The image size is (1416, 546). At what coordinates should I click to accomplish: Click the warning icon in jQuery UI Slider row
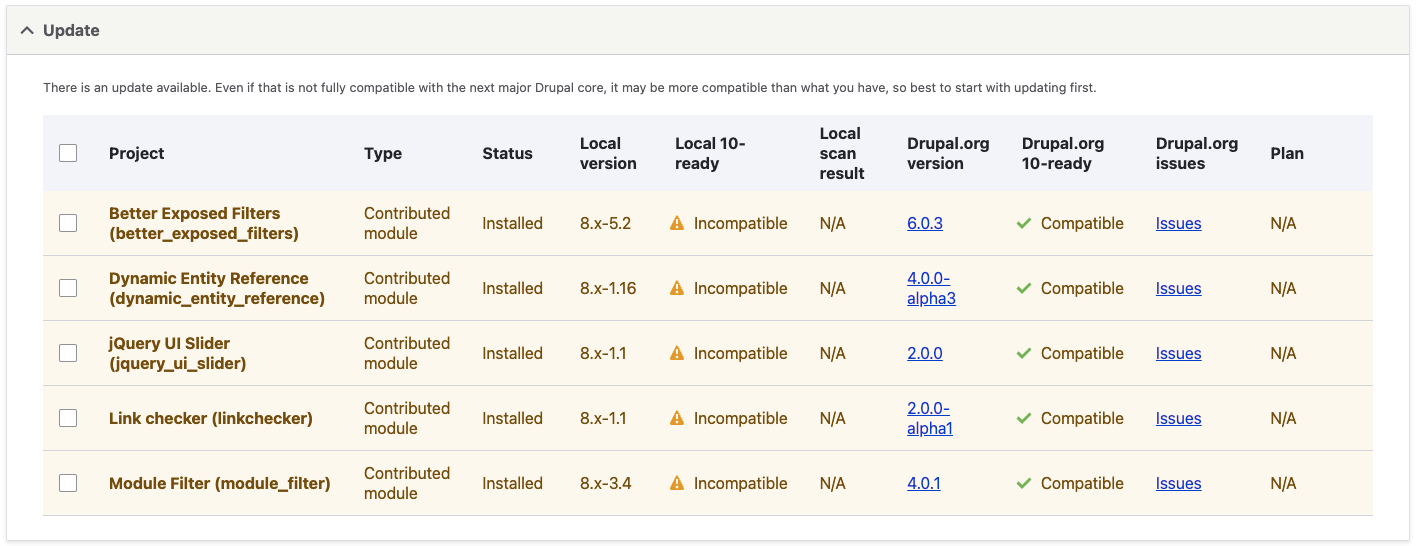click(677, 353)
